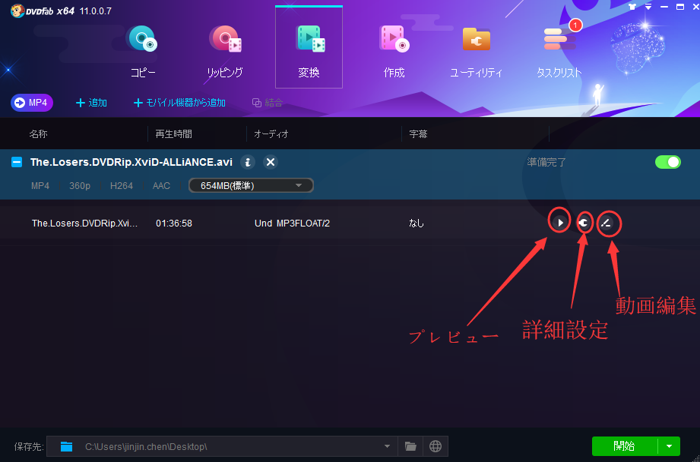
Task: Toggle the green enable switch for the task
Action: pos(668,162)
